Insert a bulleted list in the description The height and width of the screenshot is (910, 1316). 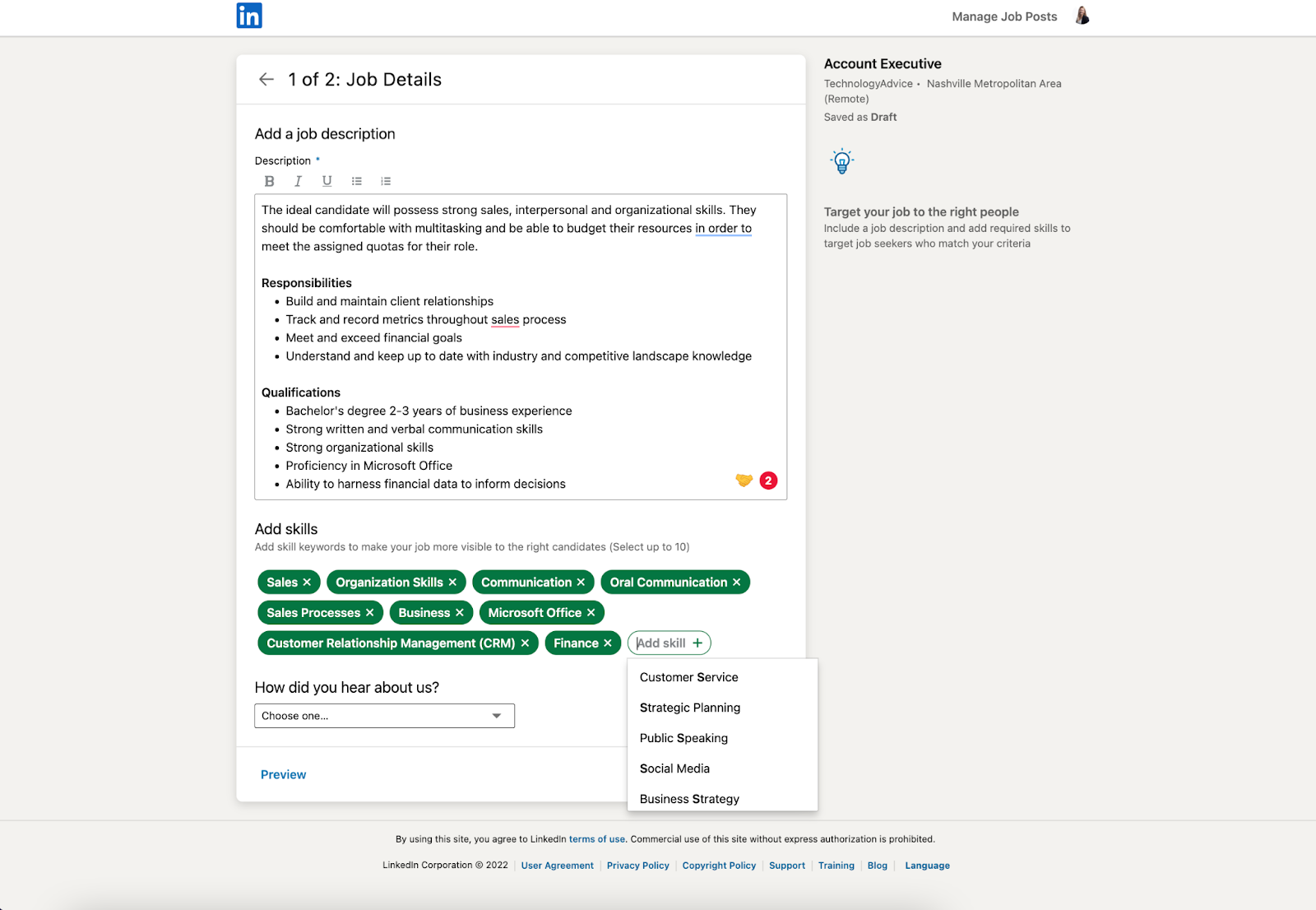click(356, 181)
